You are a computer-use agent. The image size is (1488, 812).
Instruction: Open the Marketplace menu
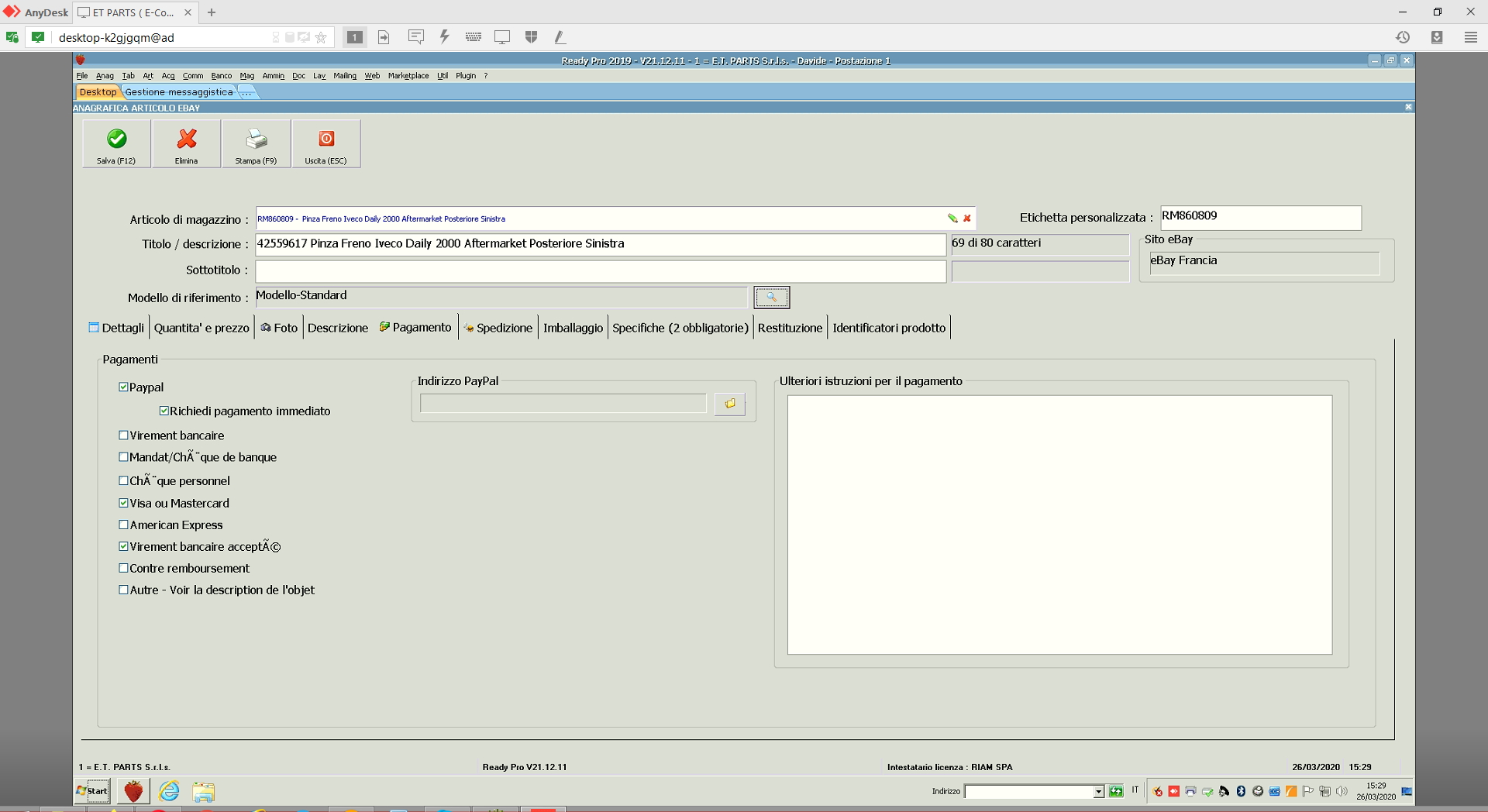click(408, 76)
